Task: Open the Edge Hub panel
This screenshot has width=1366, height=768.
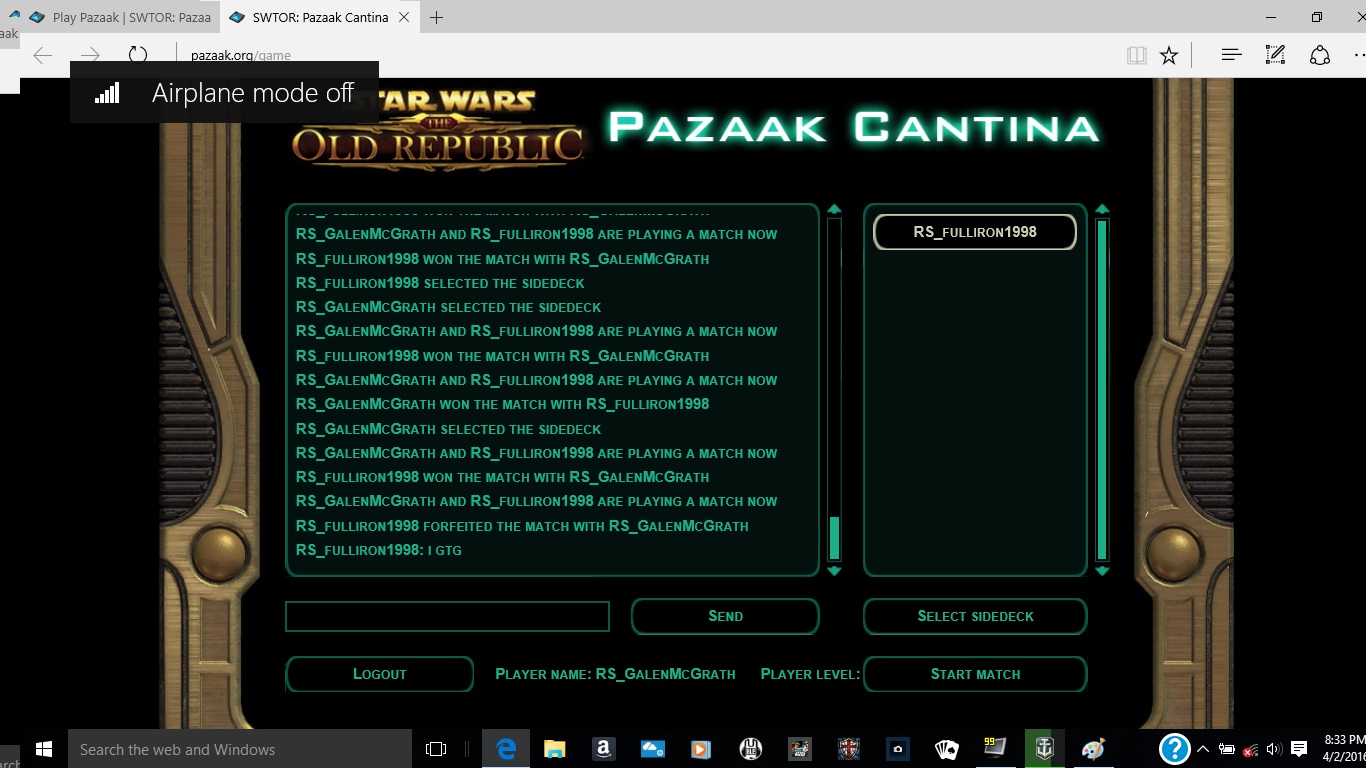Action: coord(1231,55)
